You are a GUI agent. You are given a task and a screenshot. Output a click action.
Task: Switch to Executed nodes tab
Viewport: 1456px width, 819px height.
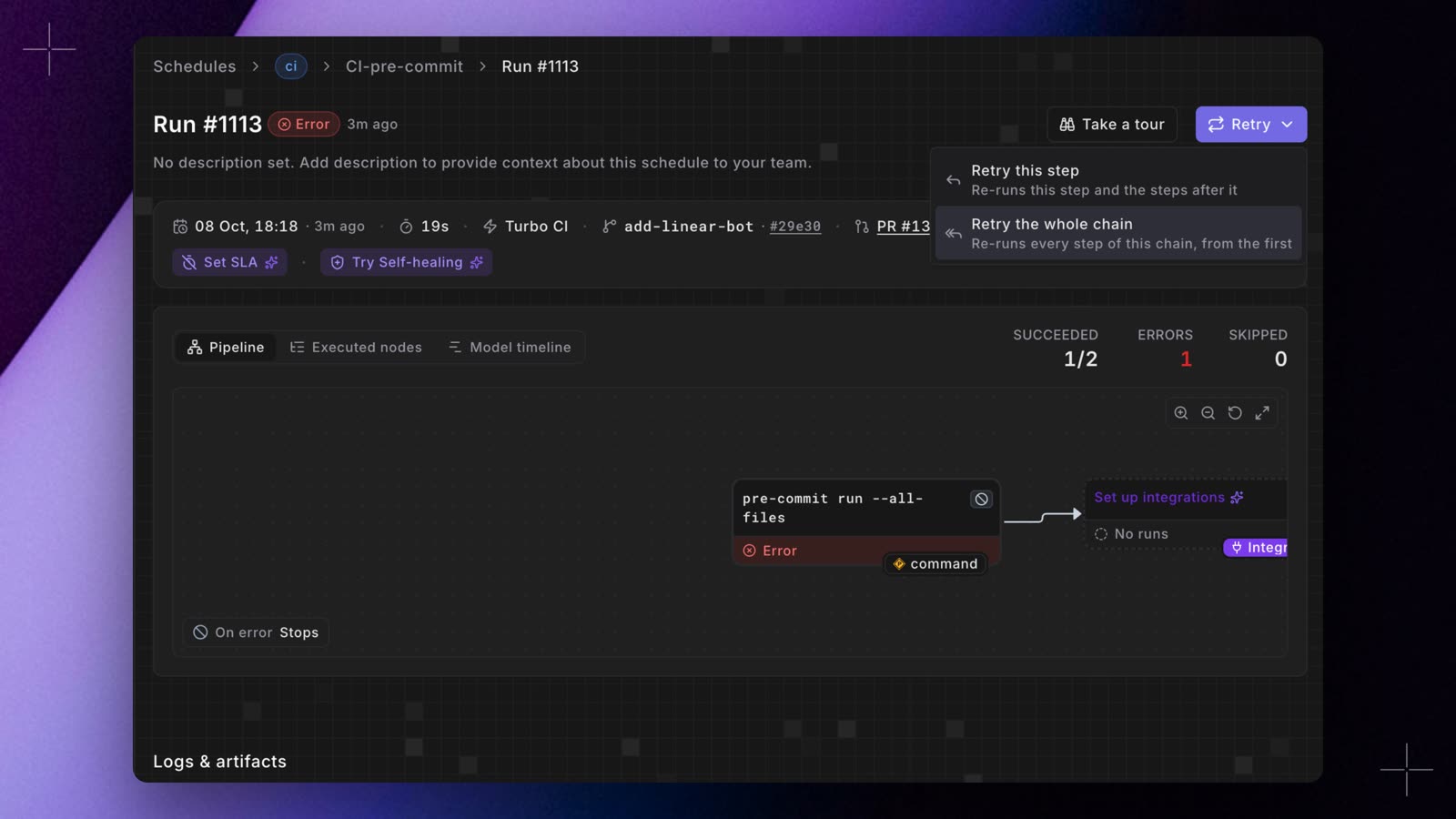[356, 348]
